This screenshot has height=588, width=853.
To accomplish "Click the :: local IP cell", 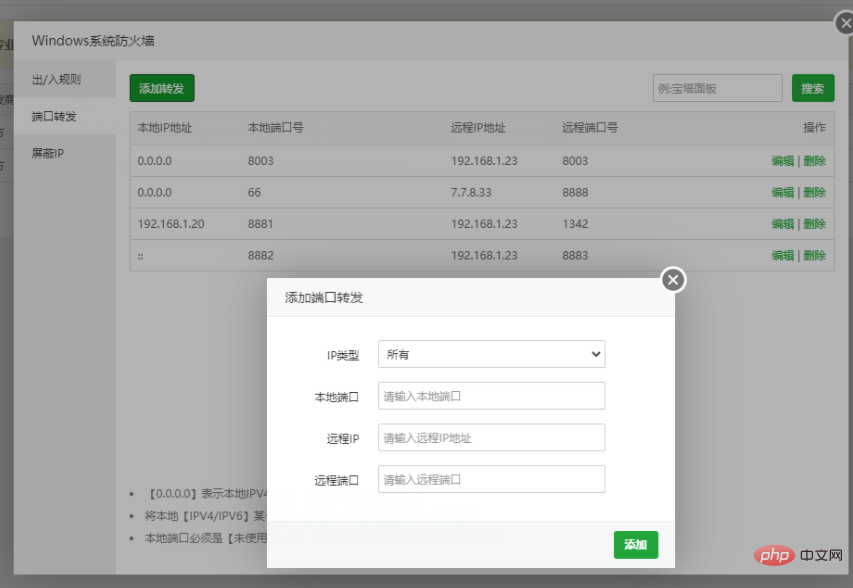I will point(140,256).
